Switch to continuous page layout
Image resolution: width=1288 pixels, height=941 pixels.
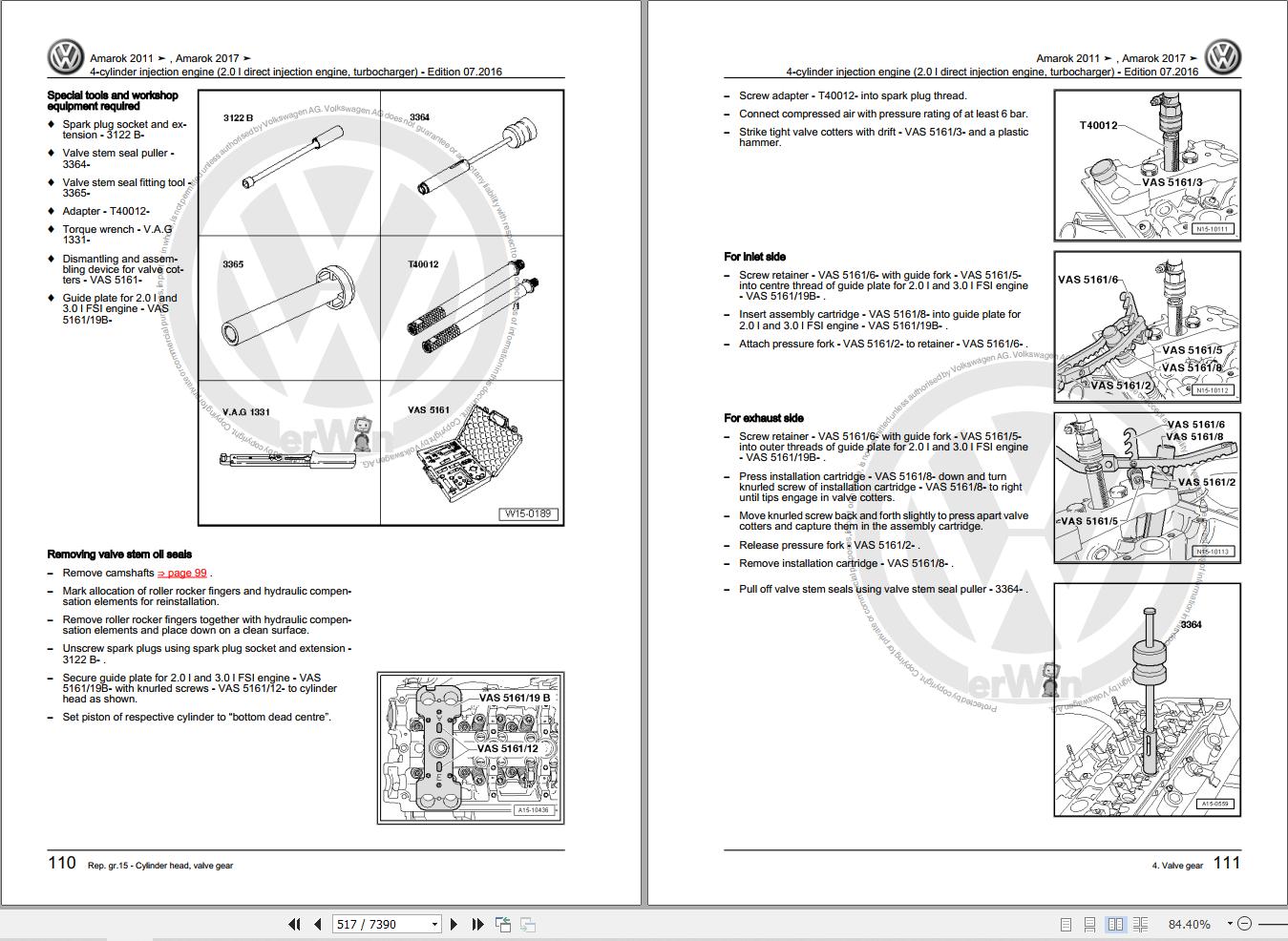click(x=1090, y=924)
